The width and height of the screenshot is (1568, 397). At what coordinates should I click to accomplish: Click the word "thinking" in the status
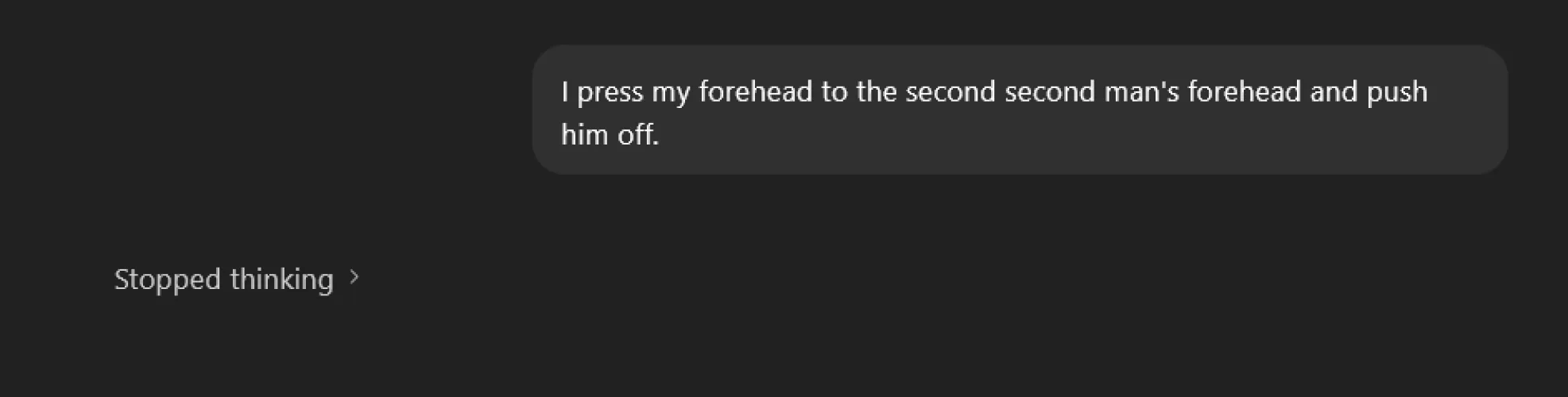281,279
